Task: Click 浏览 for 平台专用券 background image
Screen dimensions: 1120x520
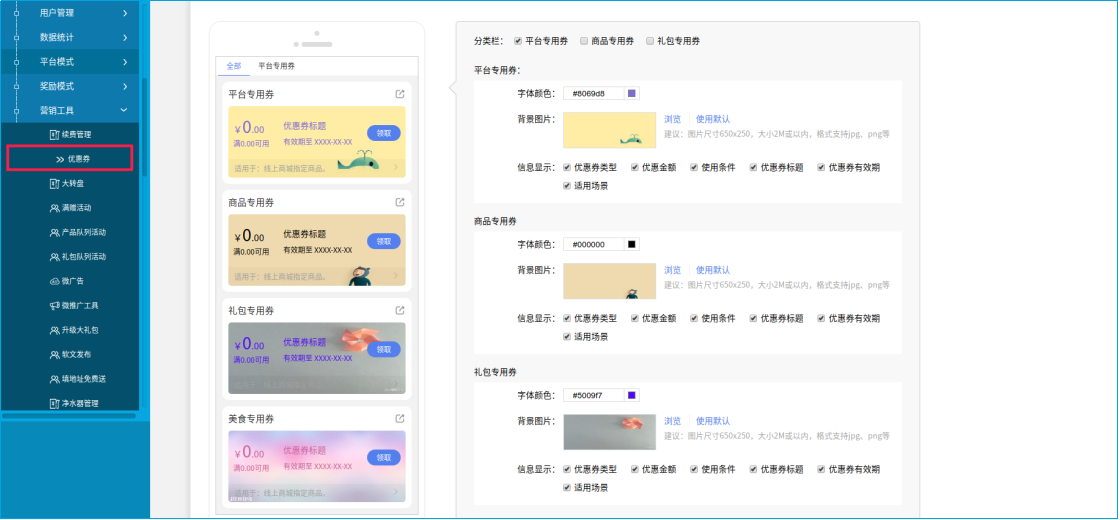Action: (672, 119)
